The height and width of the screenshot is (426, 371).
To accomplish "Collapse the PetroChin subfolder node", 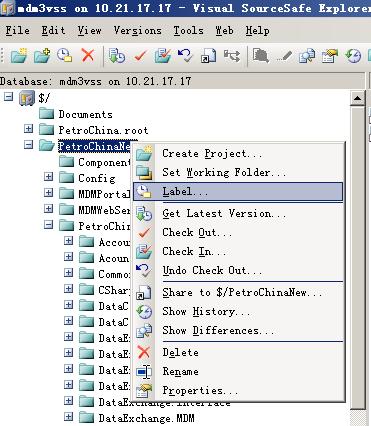I will click(x=49, y=225).
